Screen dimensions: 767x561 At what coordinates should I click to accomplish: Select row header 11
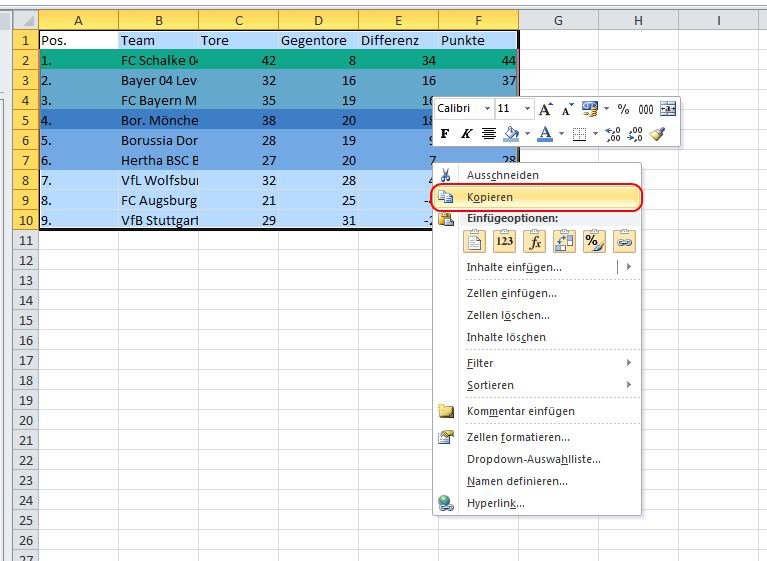(x=25, y=240)
